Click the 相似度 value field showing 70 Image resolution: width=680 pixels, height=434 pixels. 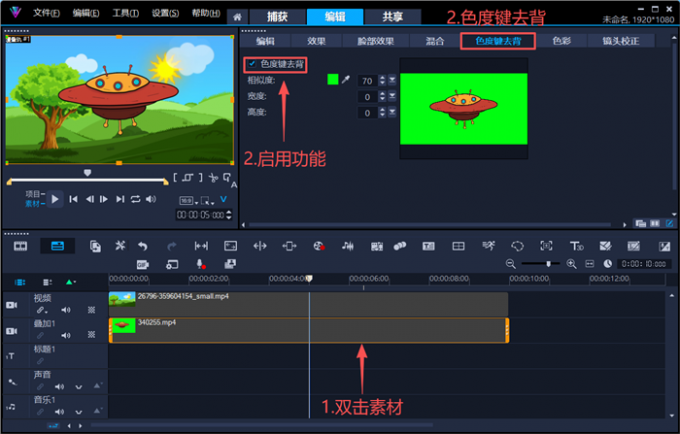(x=367, y=81)
